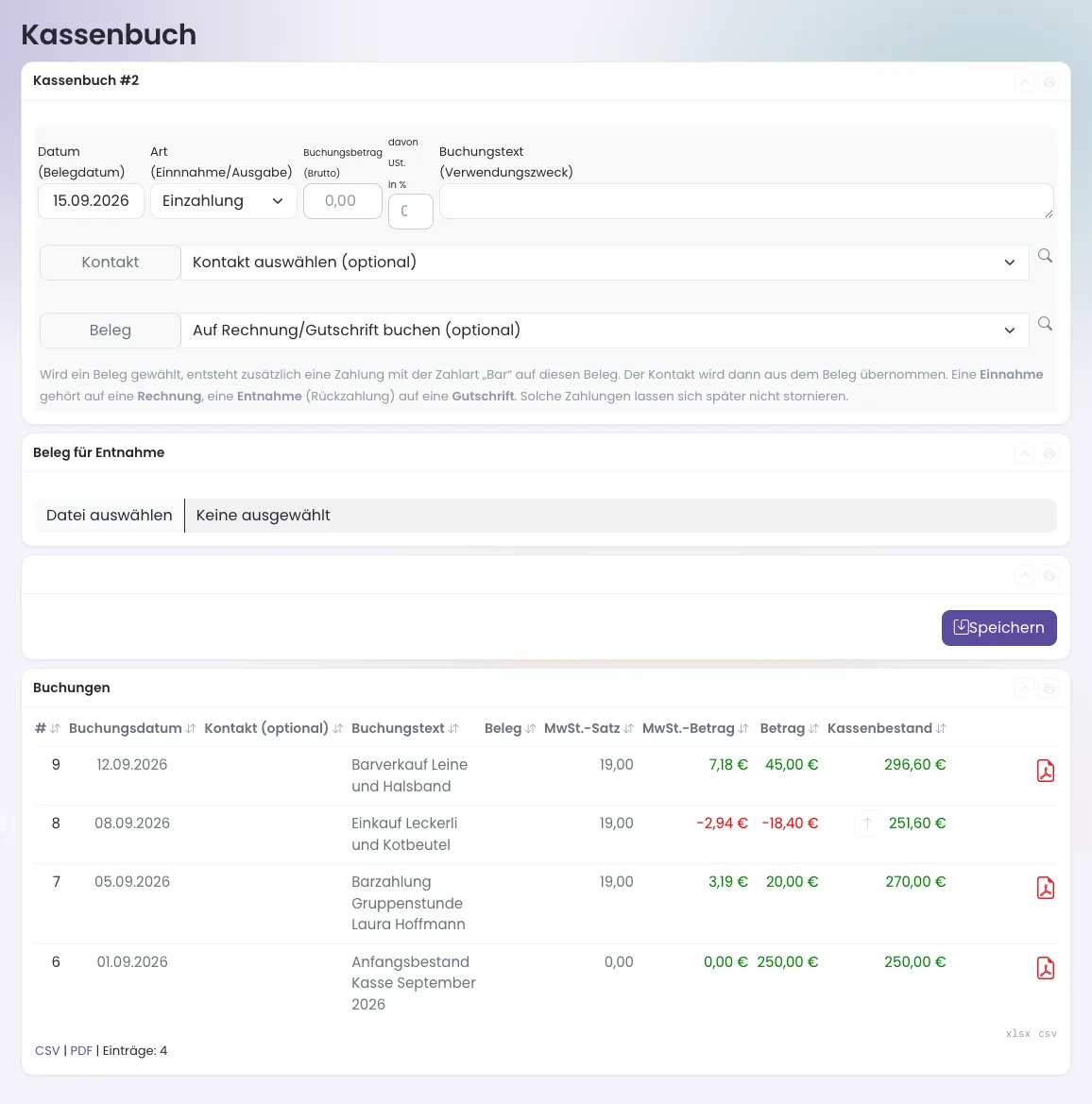
Task: Open the Art dropdown showing Einzahlung
Action: 223,201
